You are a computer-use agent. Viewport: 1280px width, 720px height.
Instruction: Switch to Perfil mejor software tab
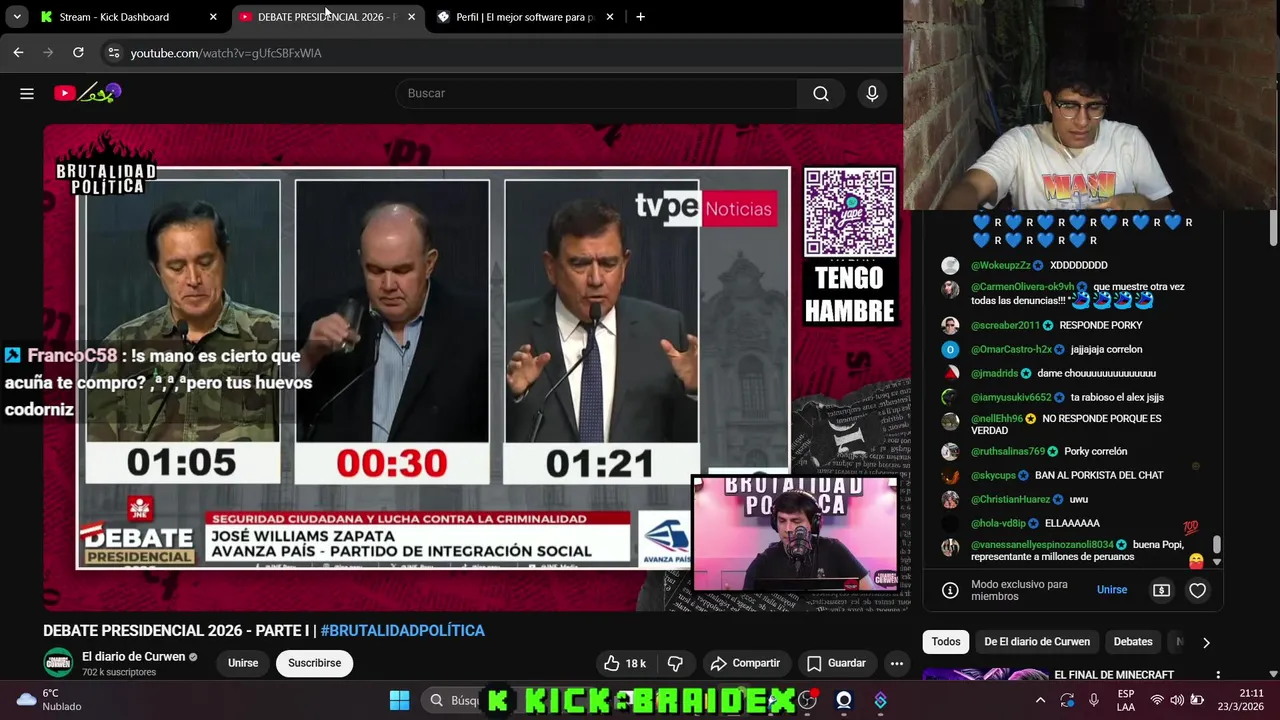point(525,17)
